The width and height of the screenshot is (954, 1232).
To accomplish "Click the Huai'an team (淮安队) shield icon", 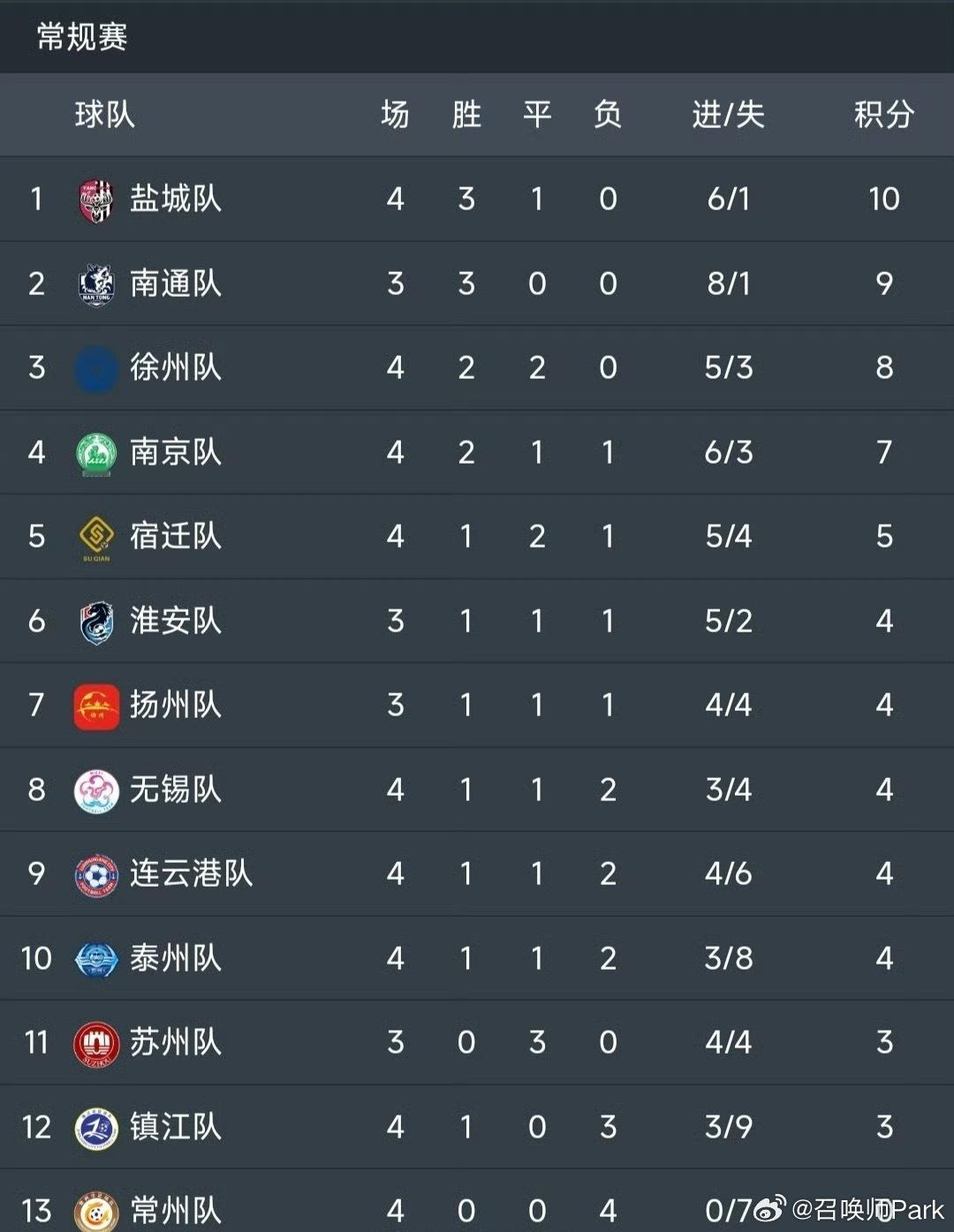I will [x=96, y=622].
